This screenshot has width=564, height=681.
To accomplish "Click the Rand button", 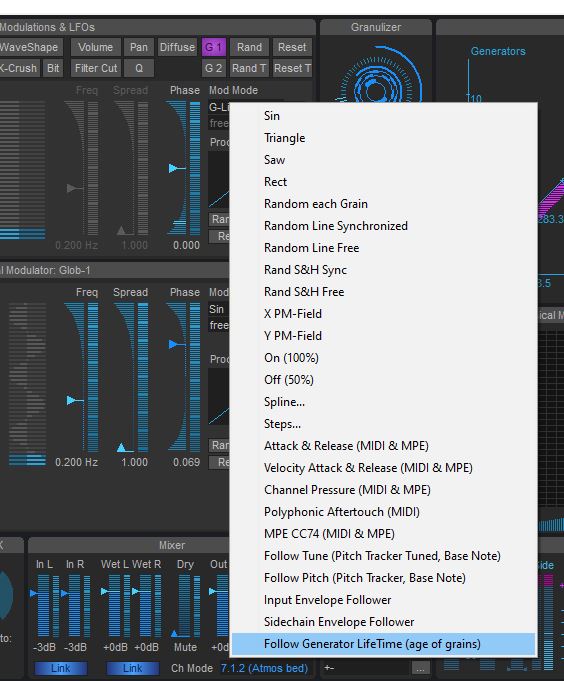I will 249,47.
